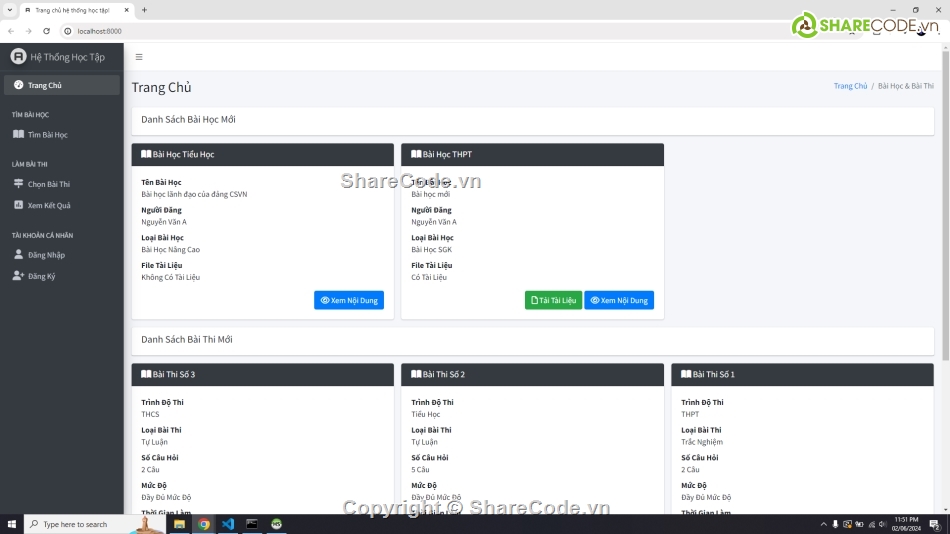Click Xem Nội Dung for Bài Học THPT
The height and width of the screenshot is (534, 950).
point(619,300)
